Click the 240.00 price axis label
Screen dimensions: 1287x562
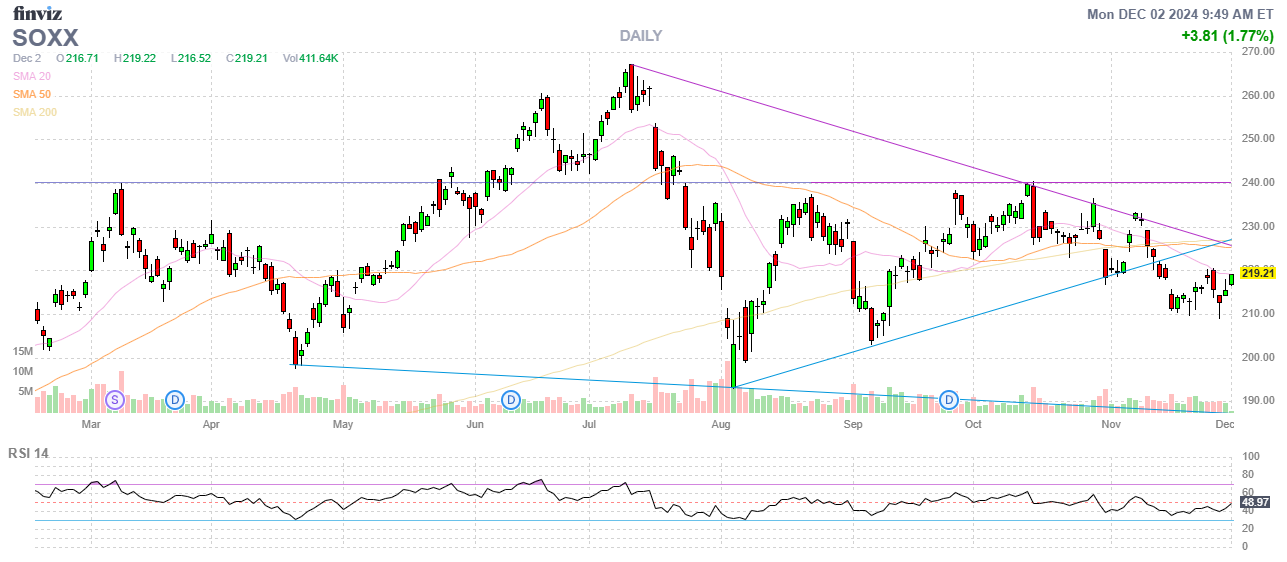pos(1257,183)
